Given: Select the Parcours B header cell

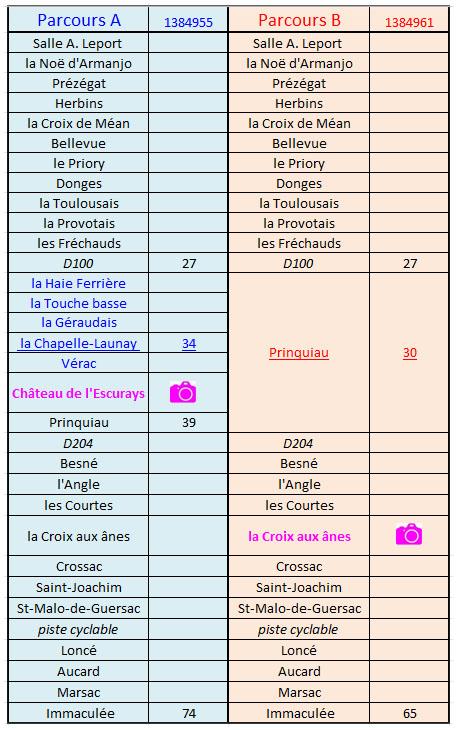Looking at the screenshot, I should pos(299,20).
